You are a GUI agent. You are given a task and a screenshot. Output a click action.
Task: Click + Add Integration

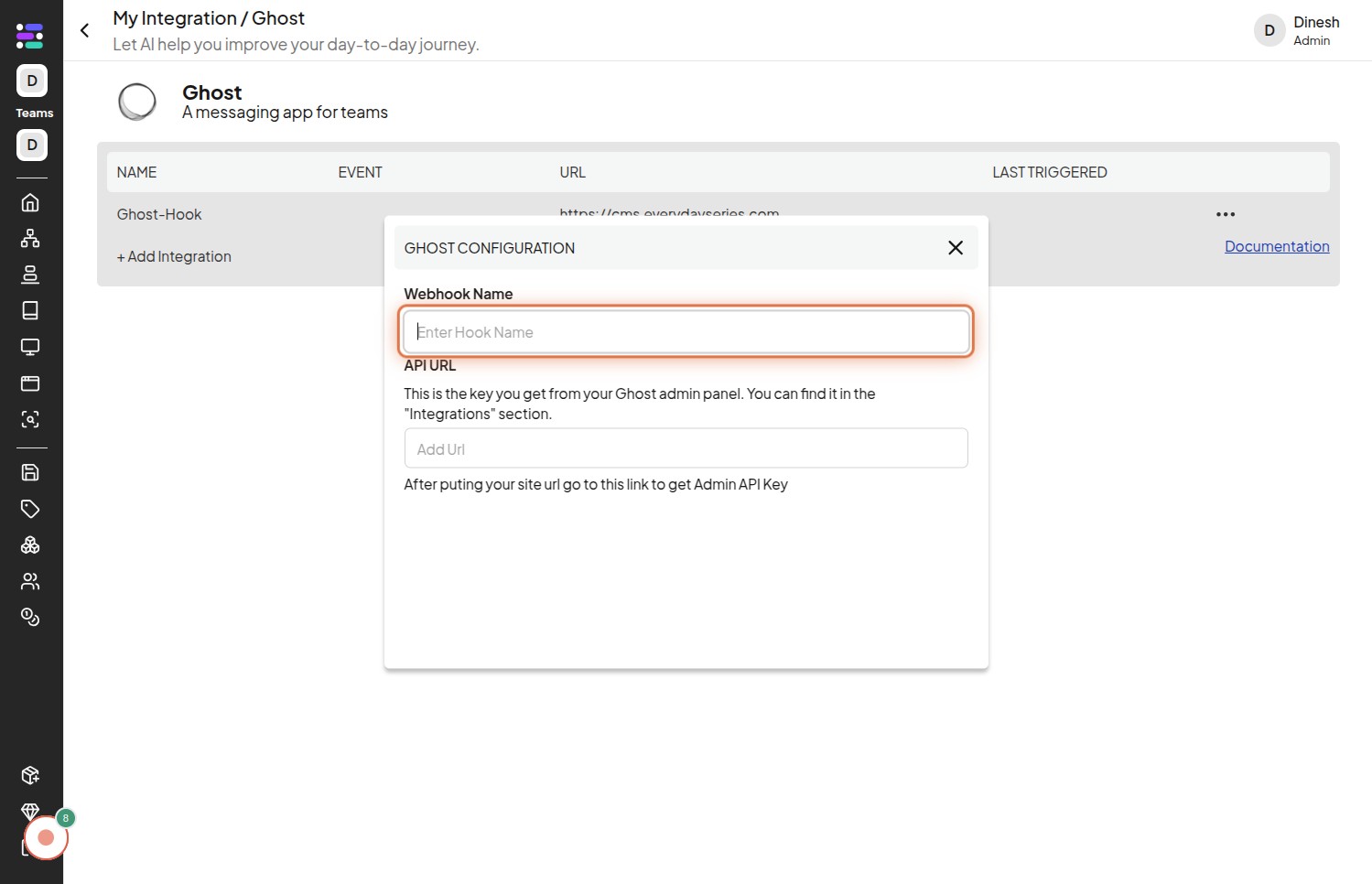click(x=174, y=256)
